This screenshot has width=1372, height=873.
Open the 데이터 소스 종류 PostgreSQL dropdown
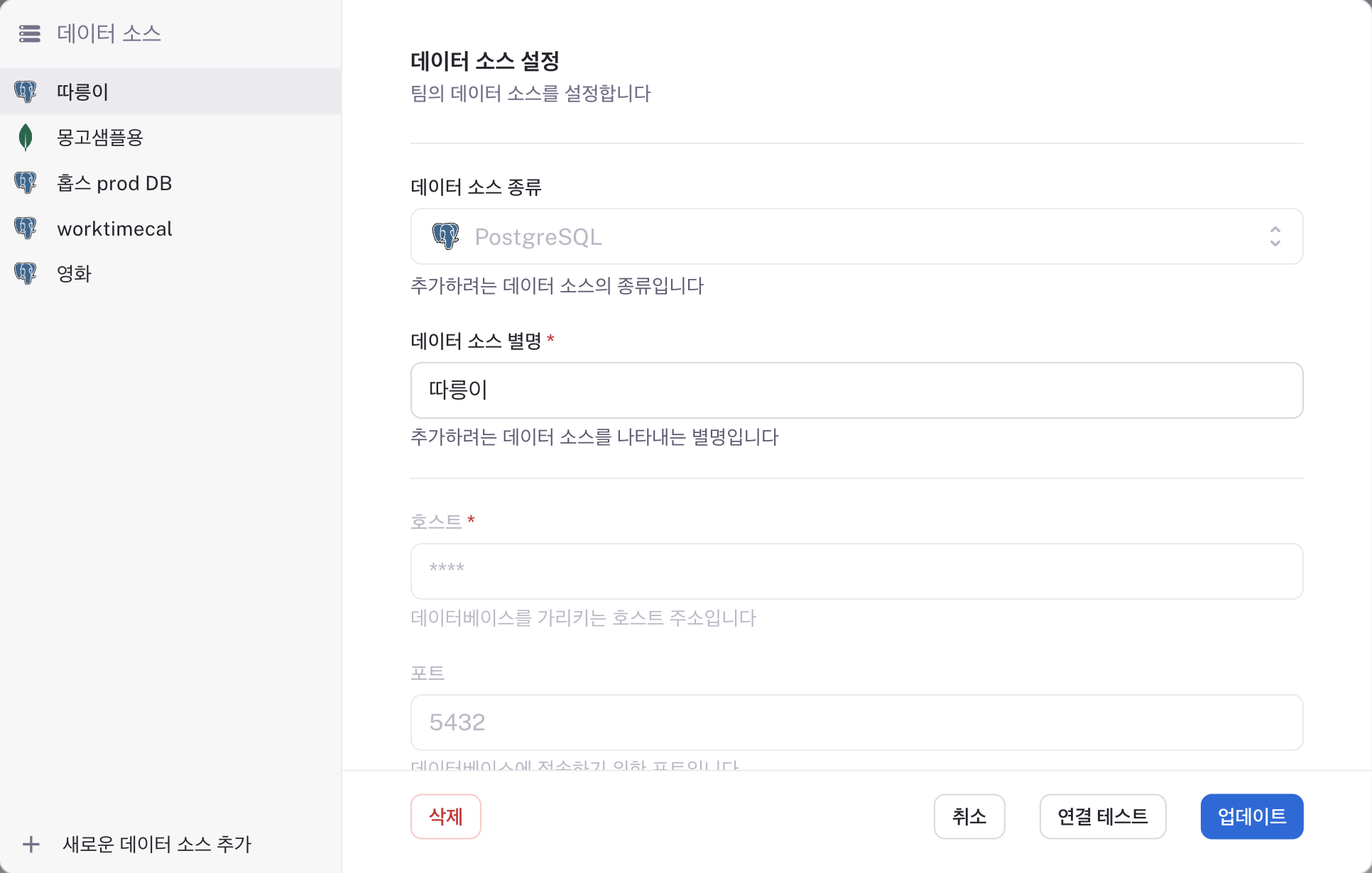click(856, 236)
